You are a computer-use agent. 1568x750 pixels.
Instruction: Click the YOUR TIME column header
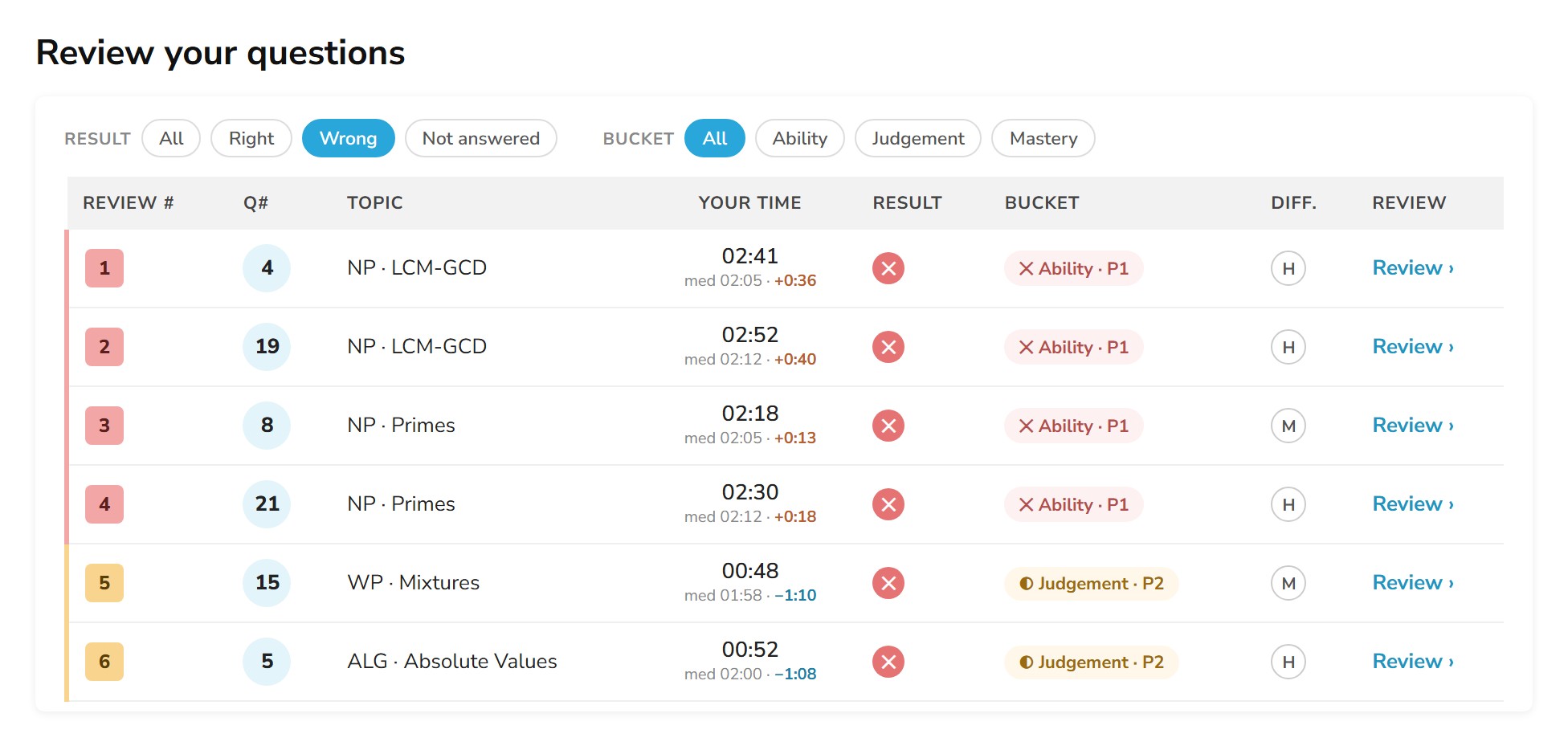pyautogui.click(x=750, y=203)
